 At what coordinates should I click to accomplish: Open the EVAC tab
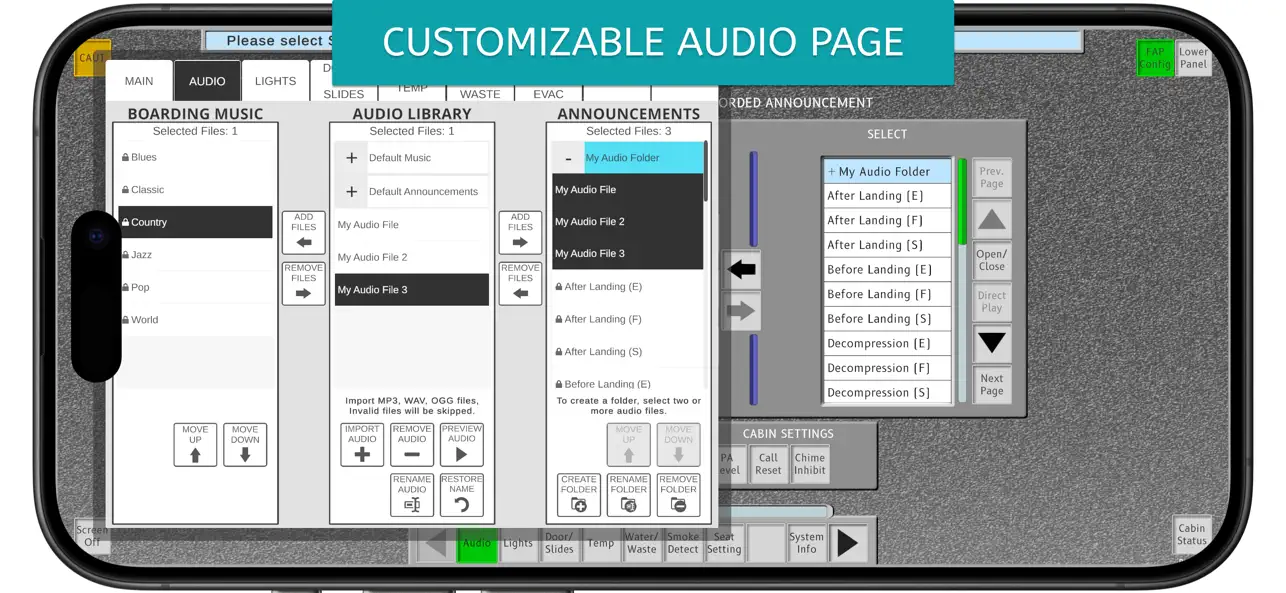548,93
